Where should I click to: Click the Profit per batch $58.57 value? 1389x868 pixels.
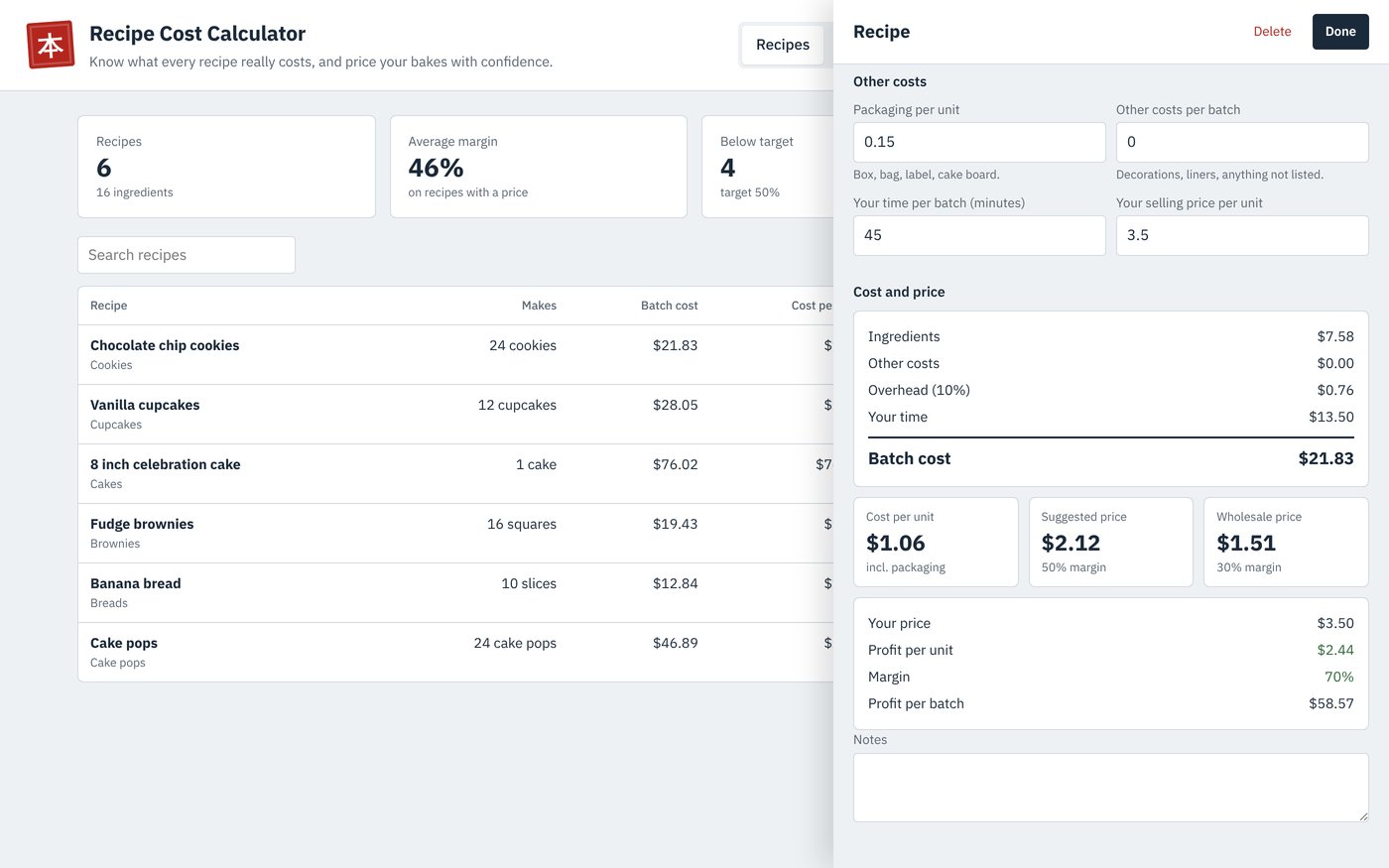click(x=1331, y=703)
